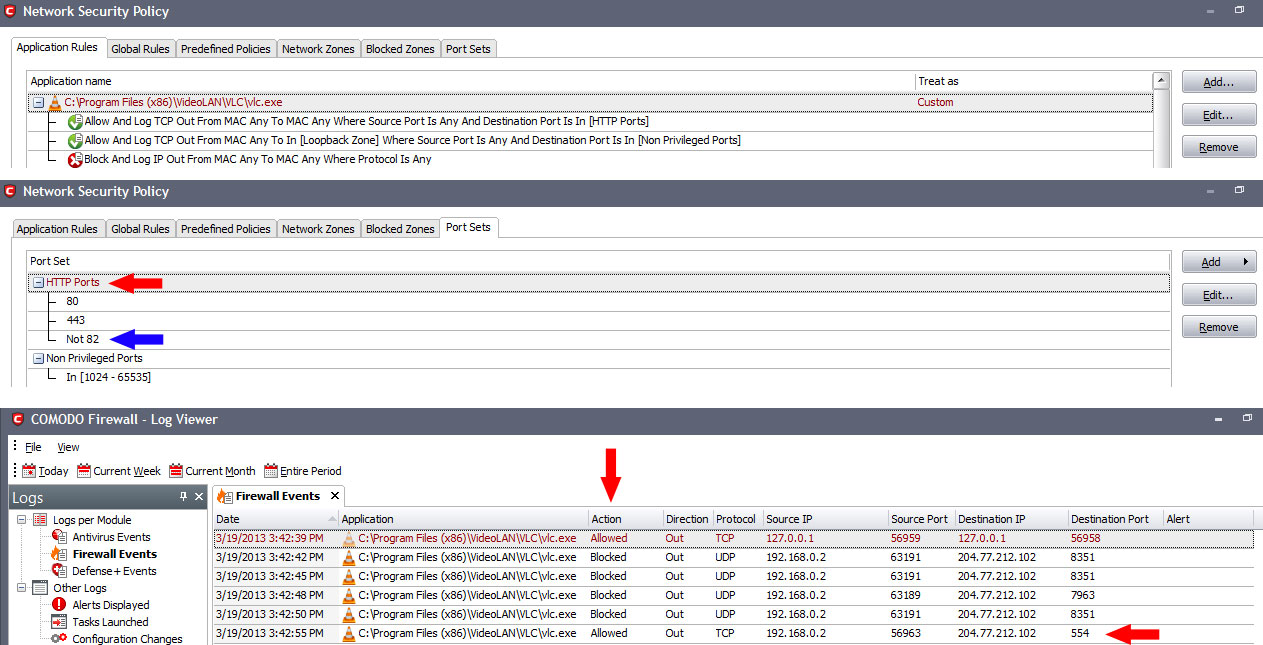Open Global Rules tab above the Port Set list
Screen dimensions: 1263x645
pos(140,229)
